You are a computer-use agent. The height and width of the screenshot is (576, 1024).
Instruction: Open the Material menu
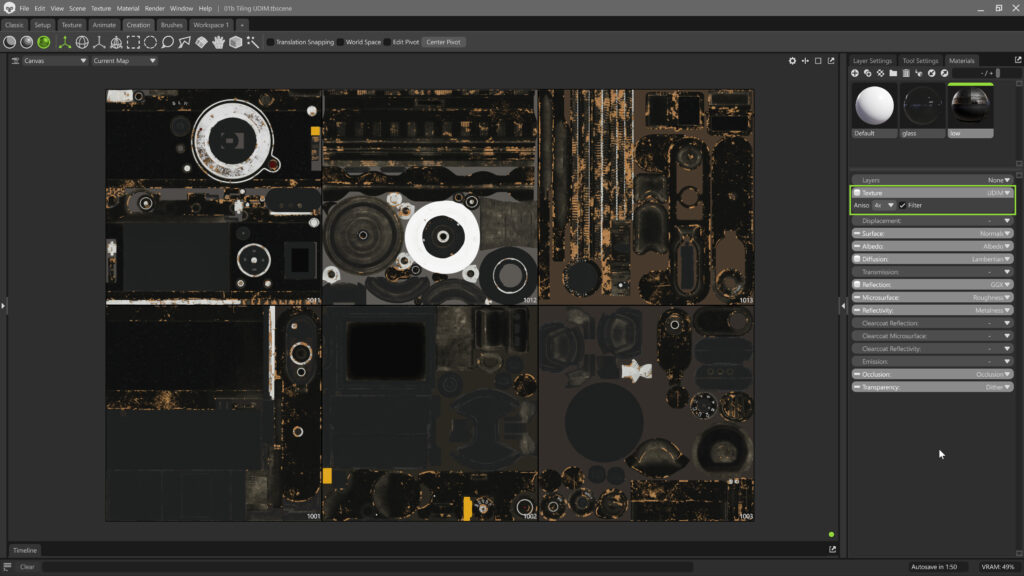click(128, 8)
